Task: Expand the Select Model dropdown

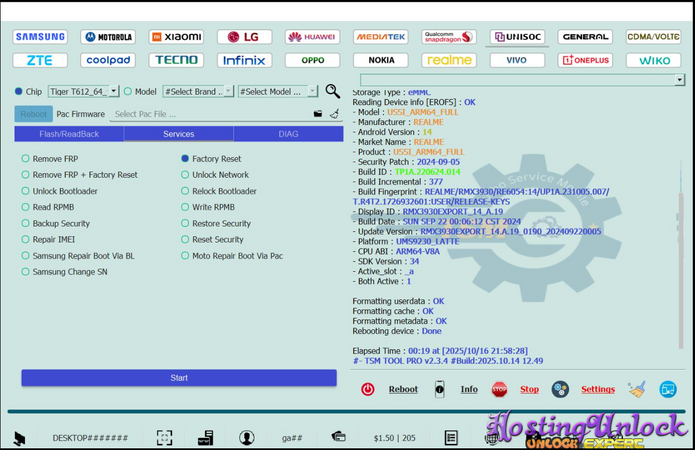Action: tap(276, 92)
